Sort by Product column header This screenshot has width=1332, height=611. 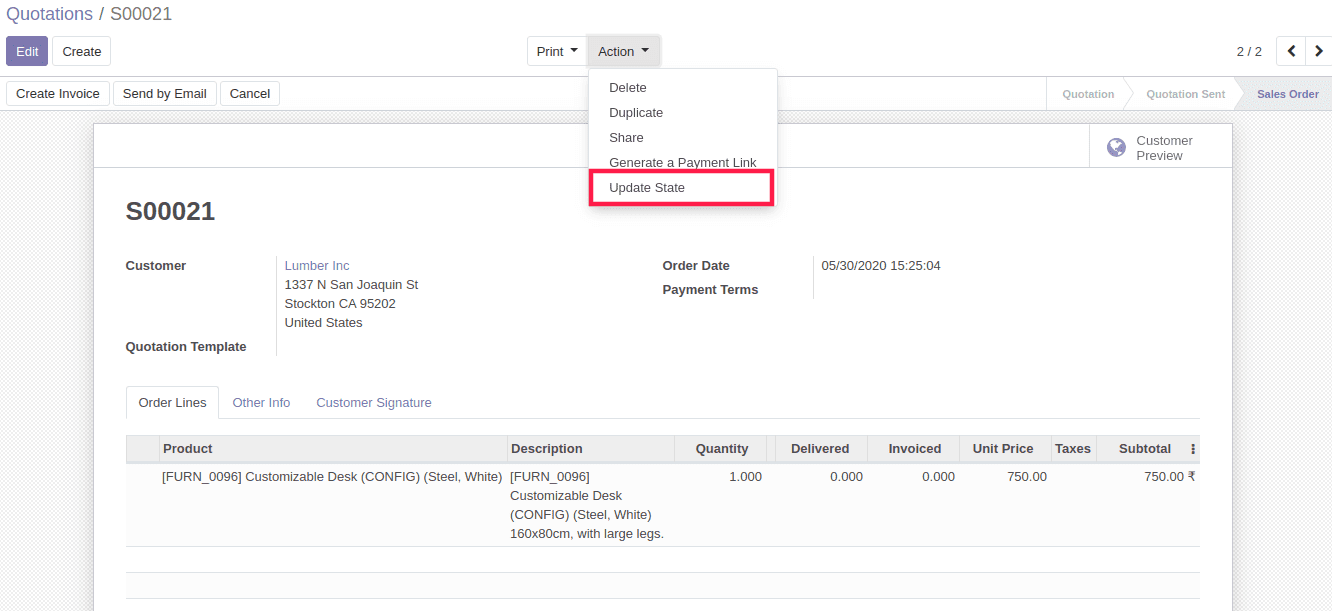pos(333,449)
